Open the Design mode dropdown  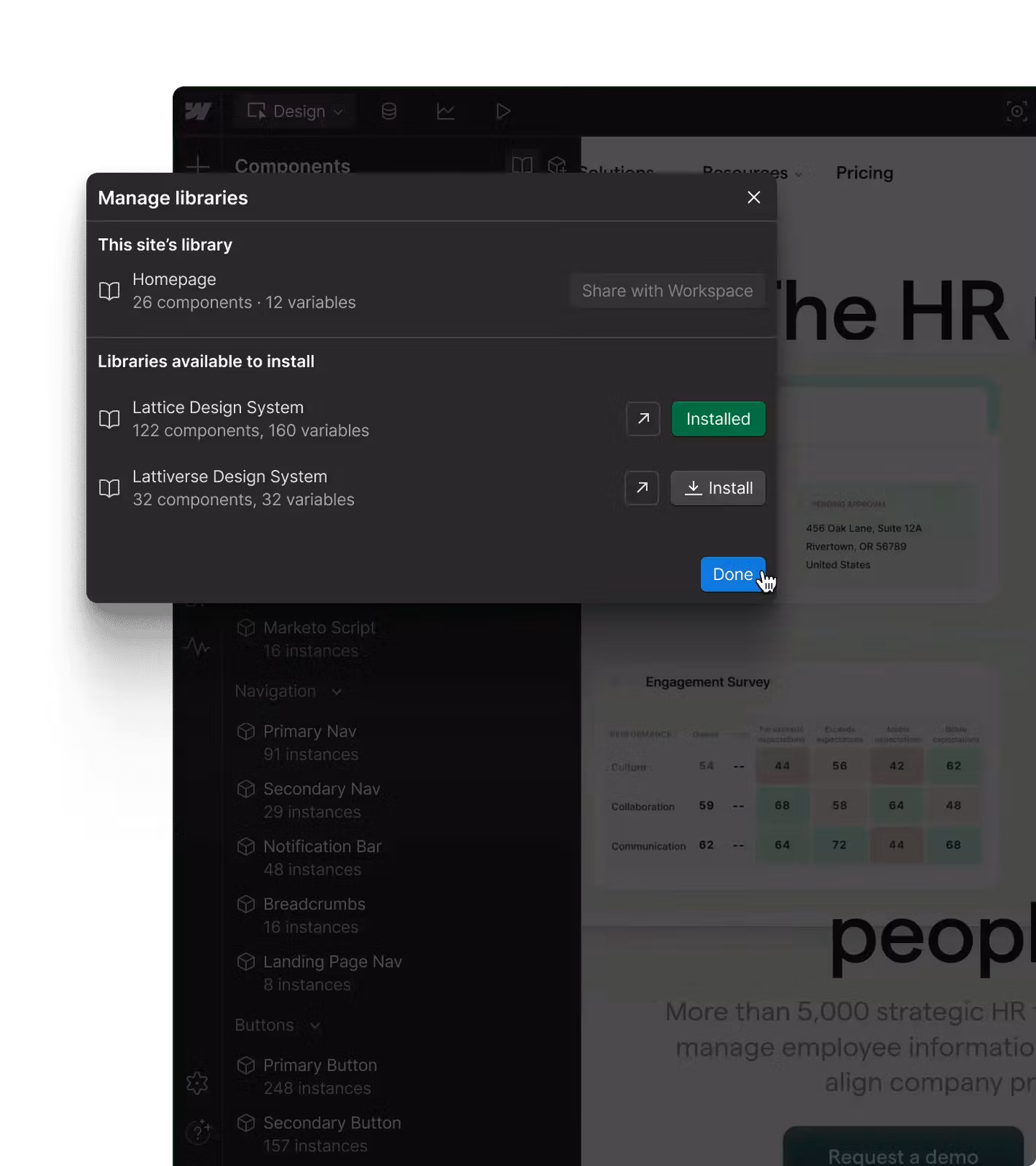[x=294, y=111]
